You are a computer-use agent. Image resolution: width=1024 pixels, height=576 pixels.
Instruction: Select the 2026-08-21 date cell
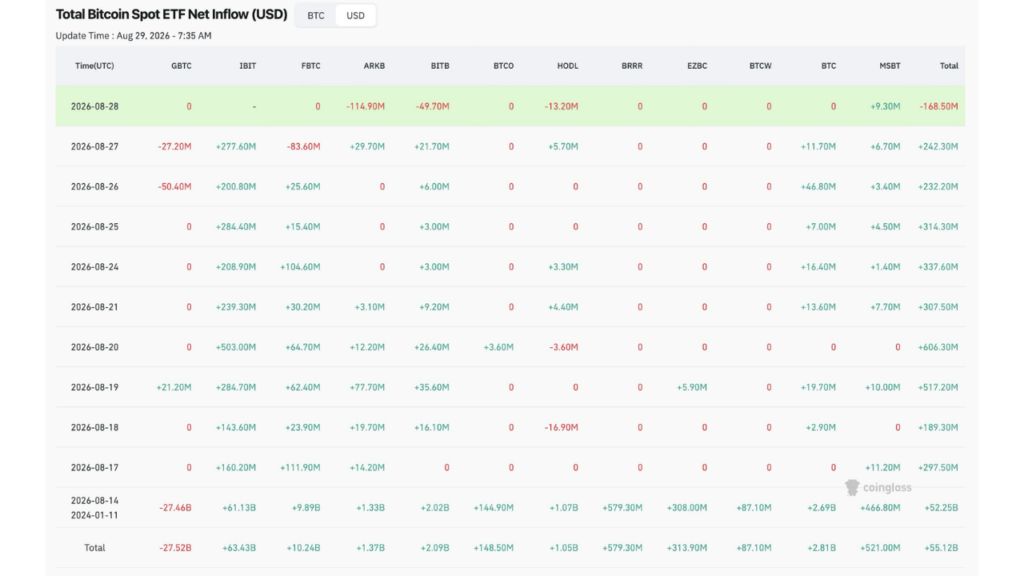point(95,307)
